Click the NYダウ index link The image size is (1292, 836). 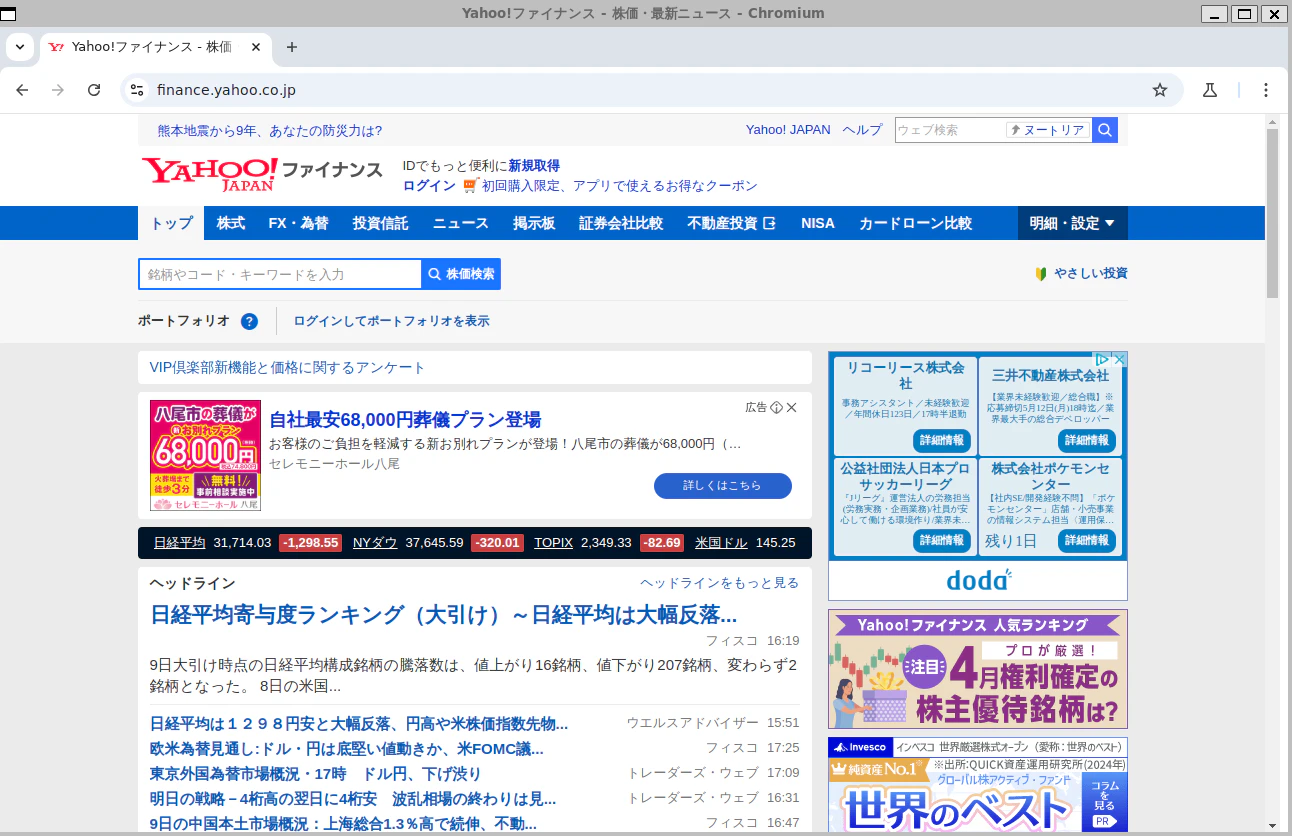coord(375,543)
